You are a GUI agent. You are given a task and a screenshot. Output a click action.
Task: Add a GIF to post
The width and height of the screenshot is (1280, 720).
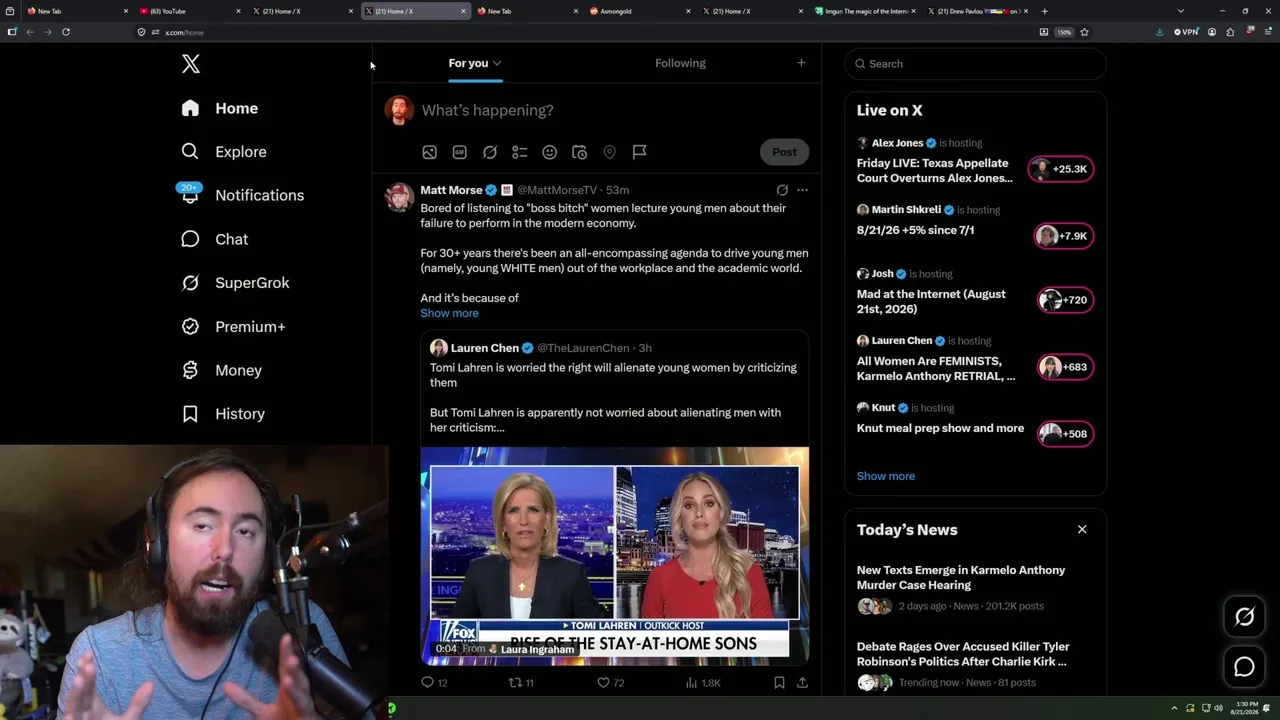point(459,152)
